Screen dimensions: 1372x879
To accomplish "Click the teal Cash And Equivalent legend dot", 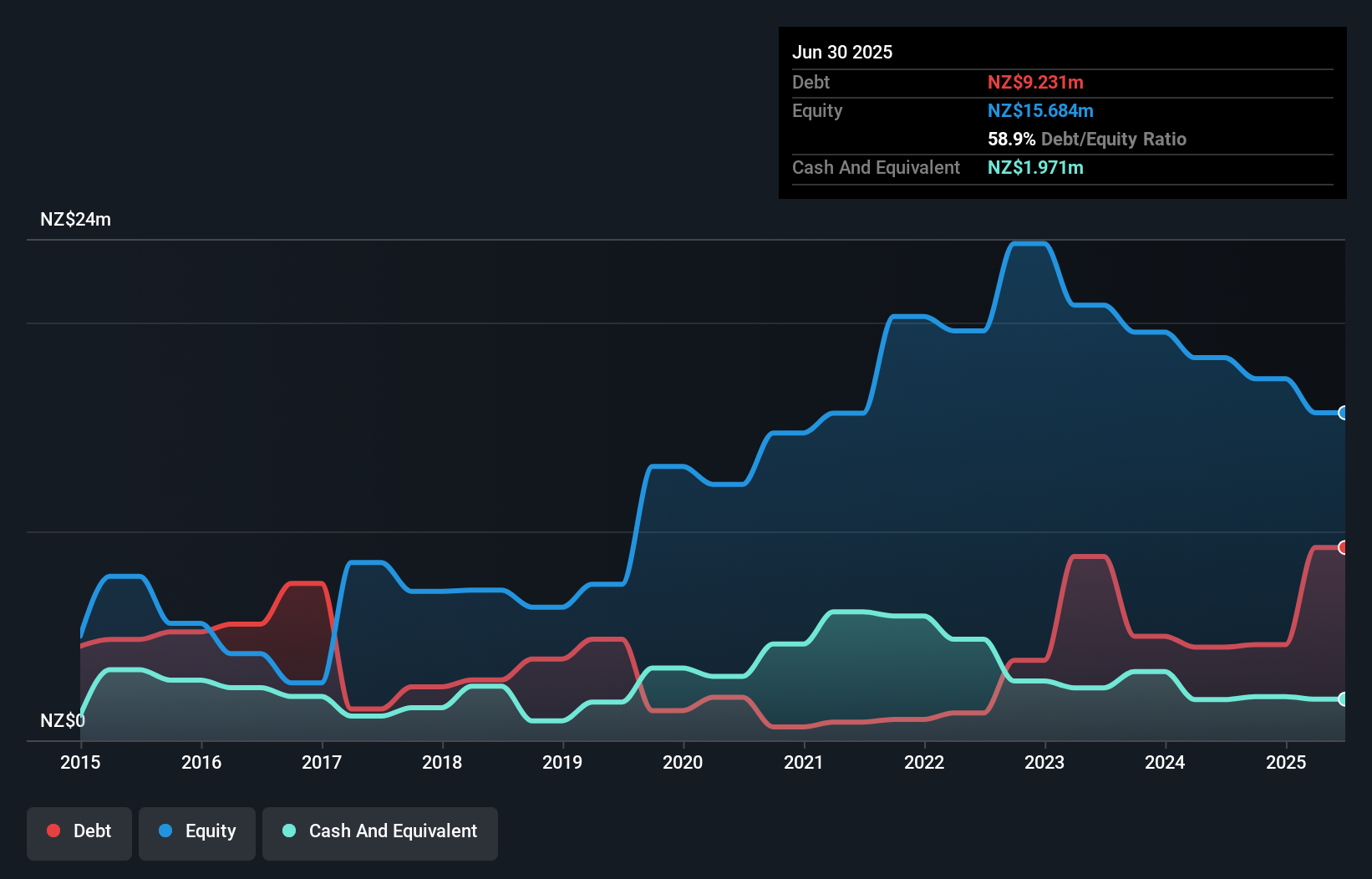I will click(287, 831).
